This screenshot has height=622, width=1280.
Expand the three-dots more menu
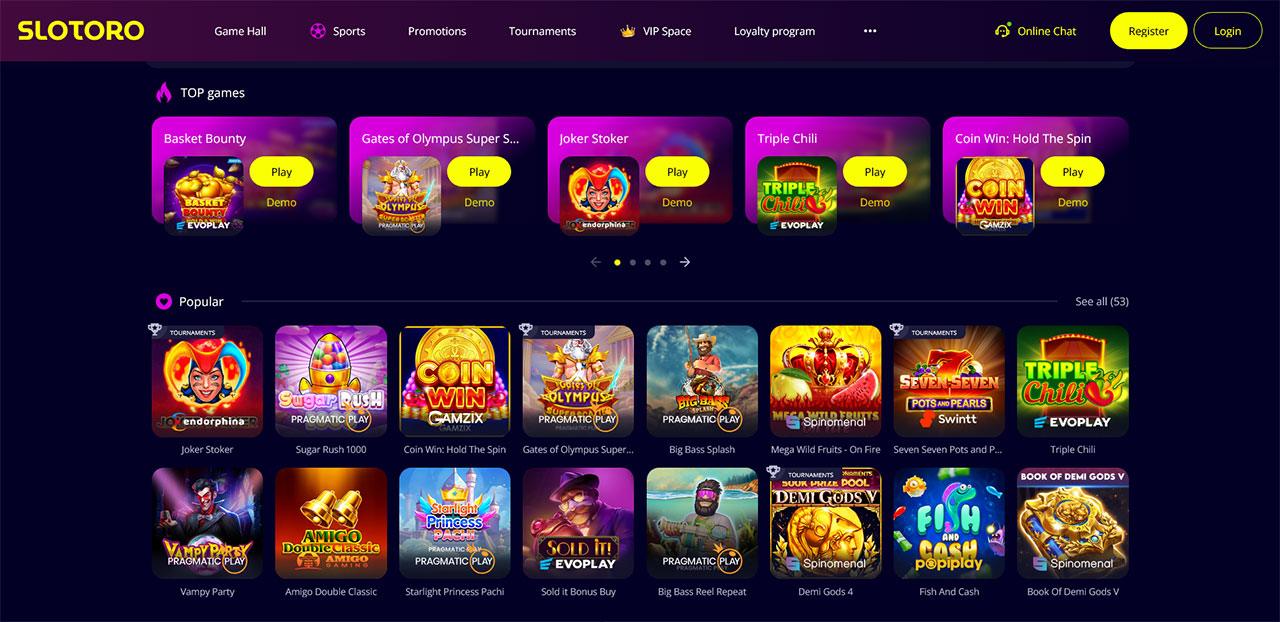point(870,31)
